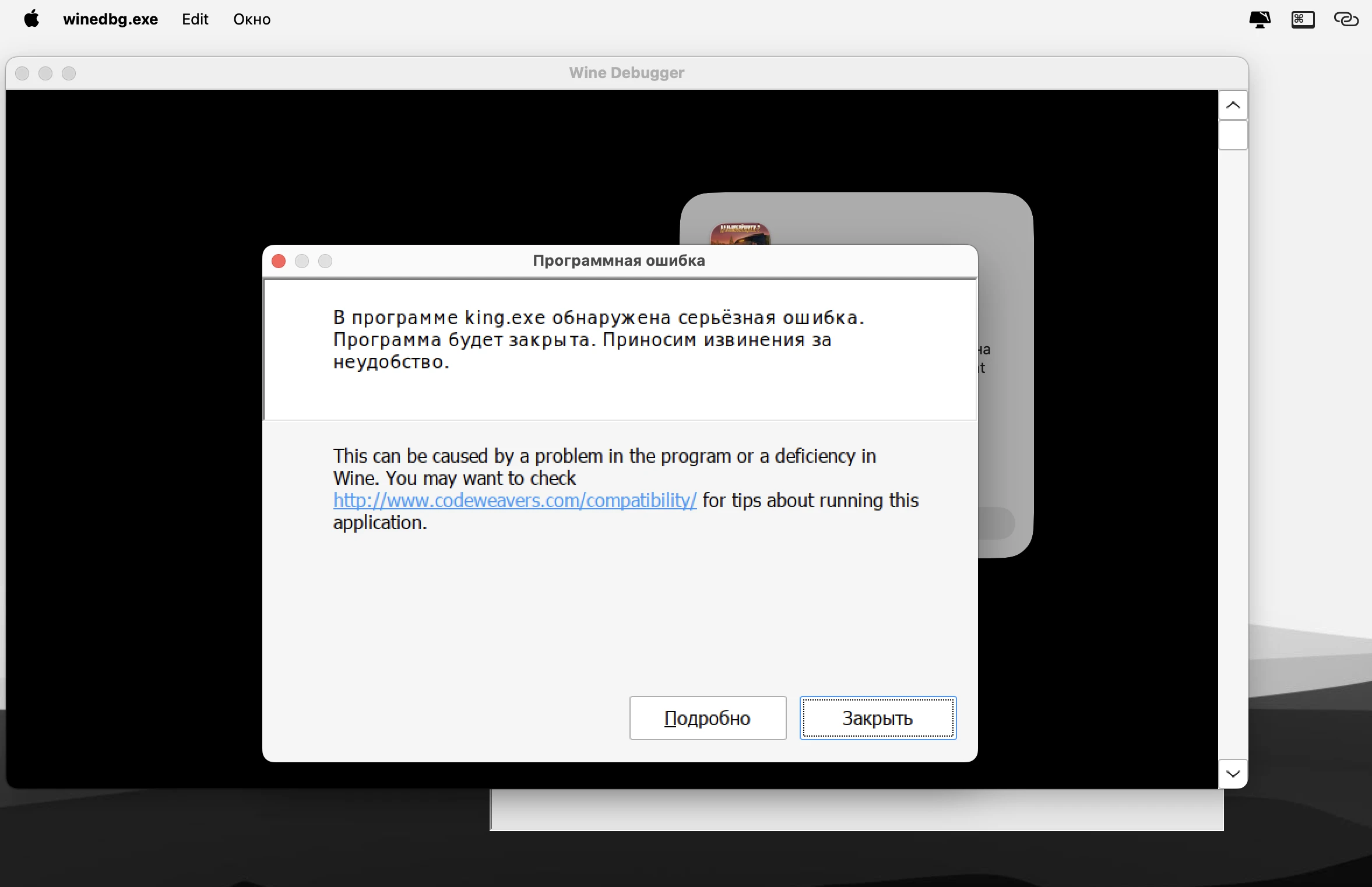Open the Edit menu
Screen dimensions: 1372x887
(195, 19)
